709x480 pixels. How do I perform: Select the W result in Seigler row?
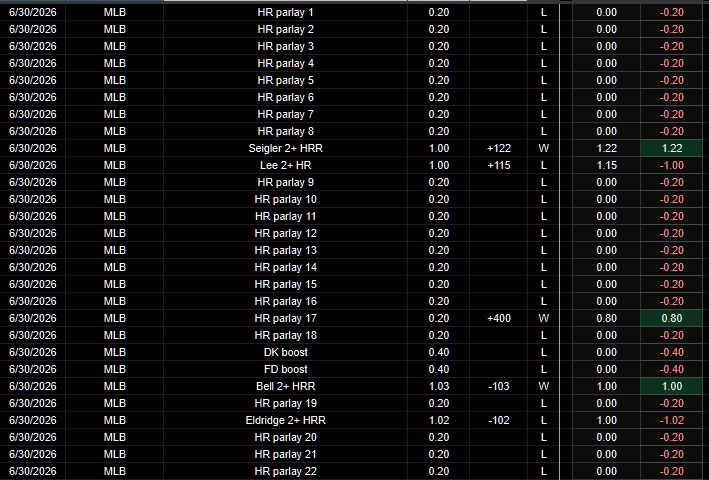click(x=544, y=148)
